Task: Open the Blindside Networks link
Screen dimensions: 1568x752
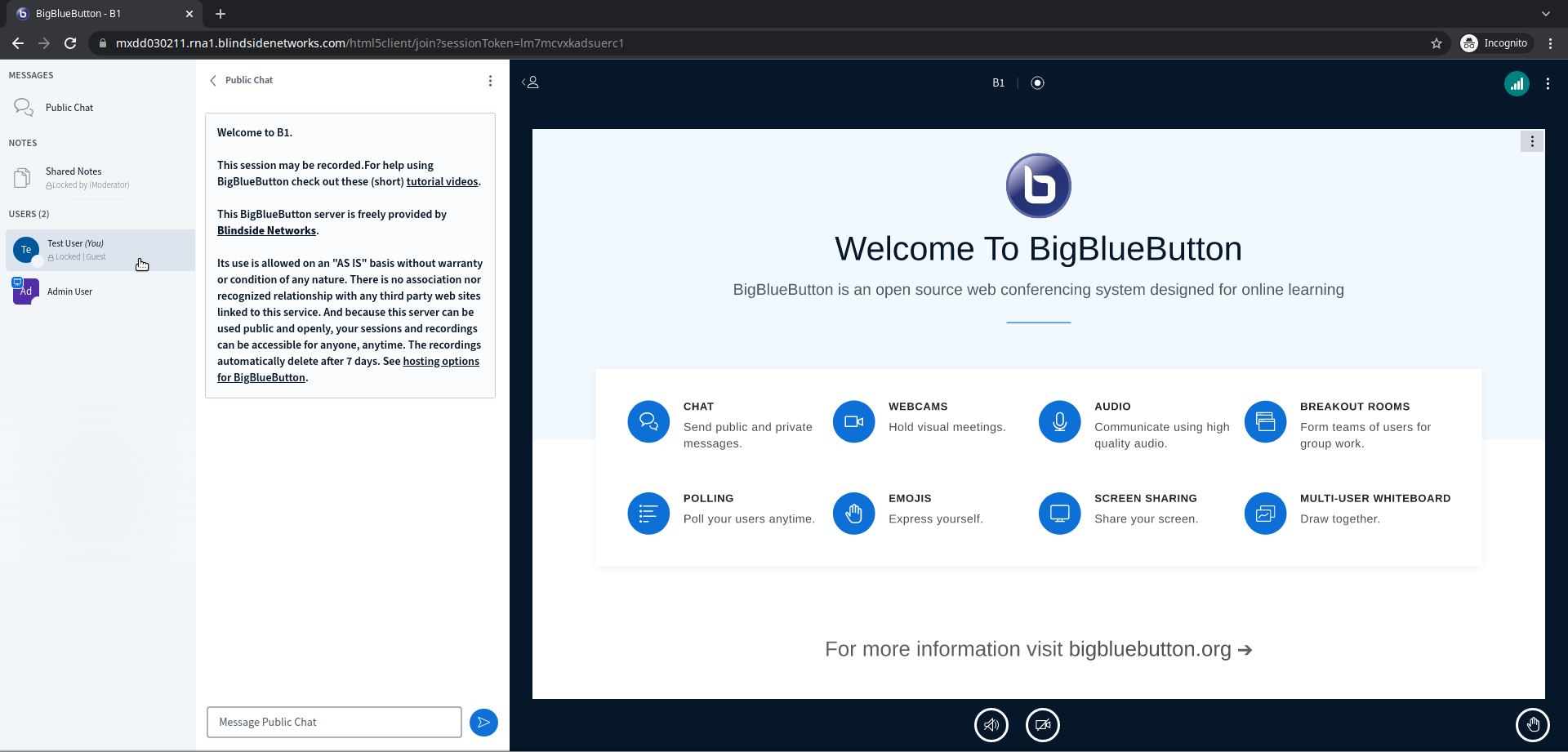Action: coord(266,230)
